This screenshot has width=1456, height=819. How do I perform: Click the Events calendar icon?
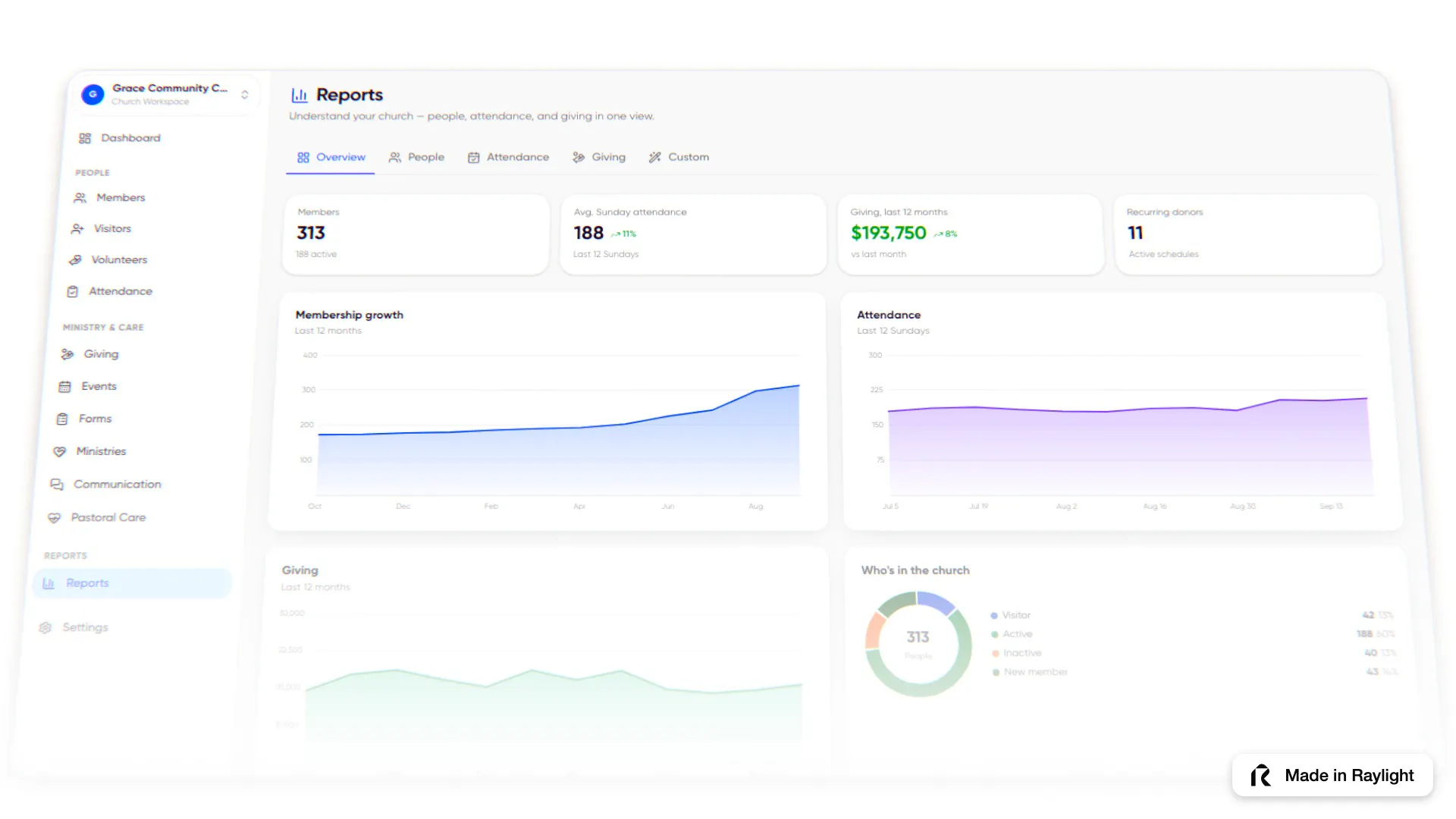coord(65,387)
